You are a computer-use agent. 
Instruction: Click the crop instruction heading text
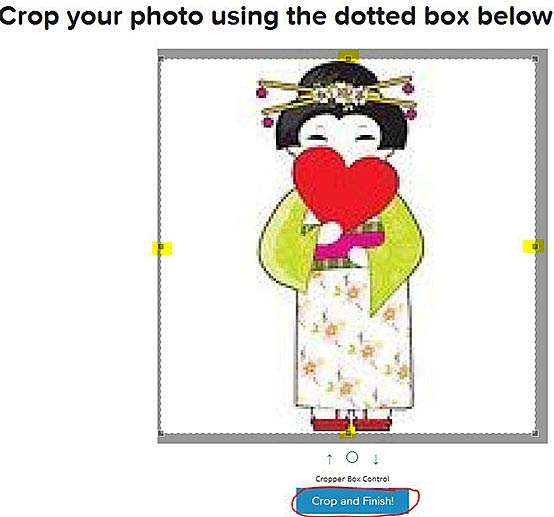276,16
